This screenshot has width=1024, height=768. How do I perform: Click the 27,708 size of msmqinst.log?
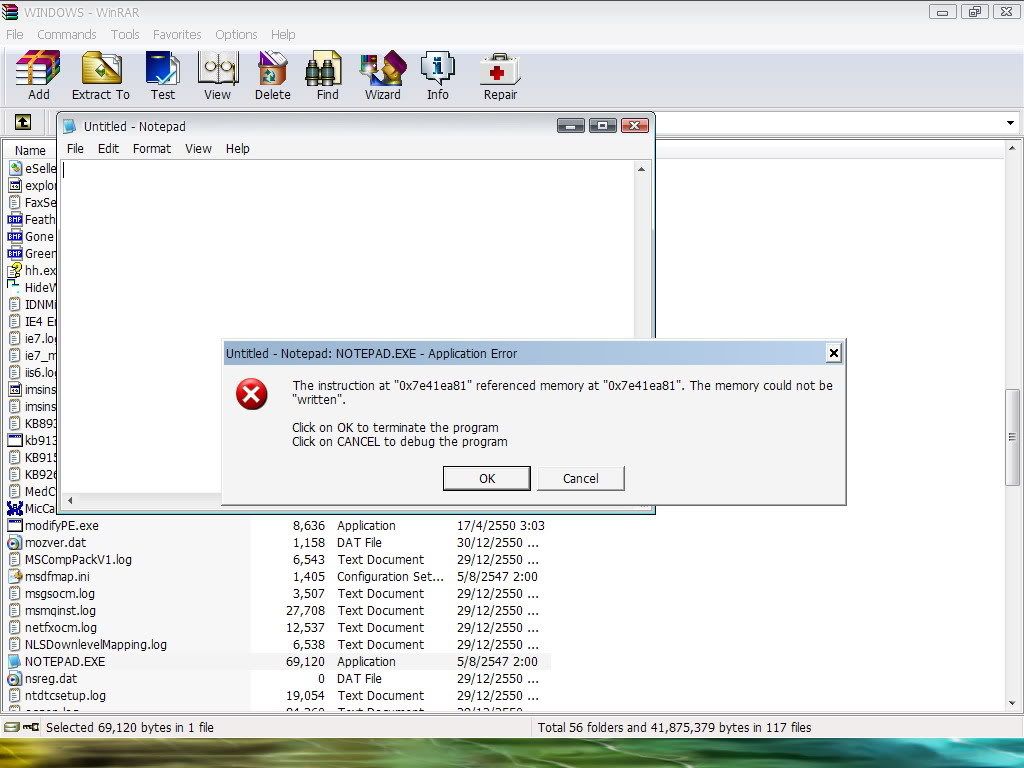pos(305,611)
